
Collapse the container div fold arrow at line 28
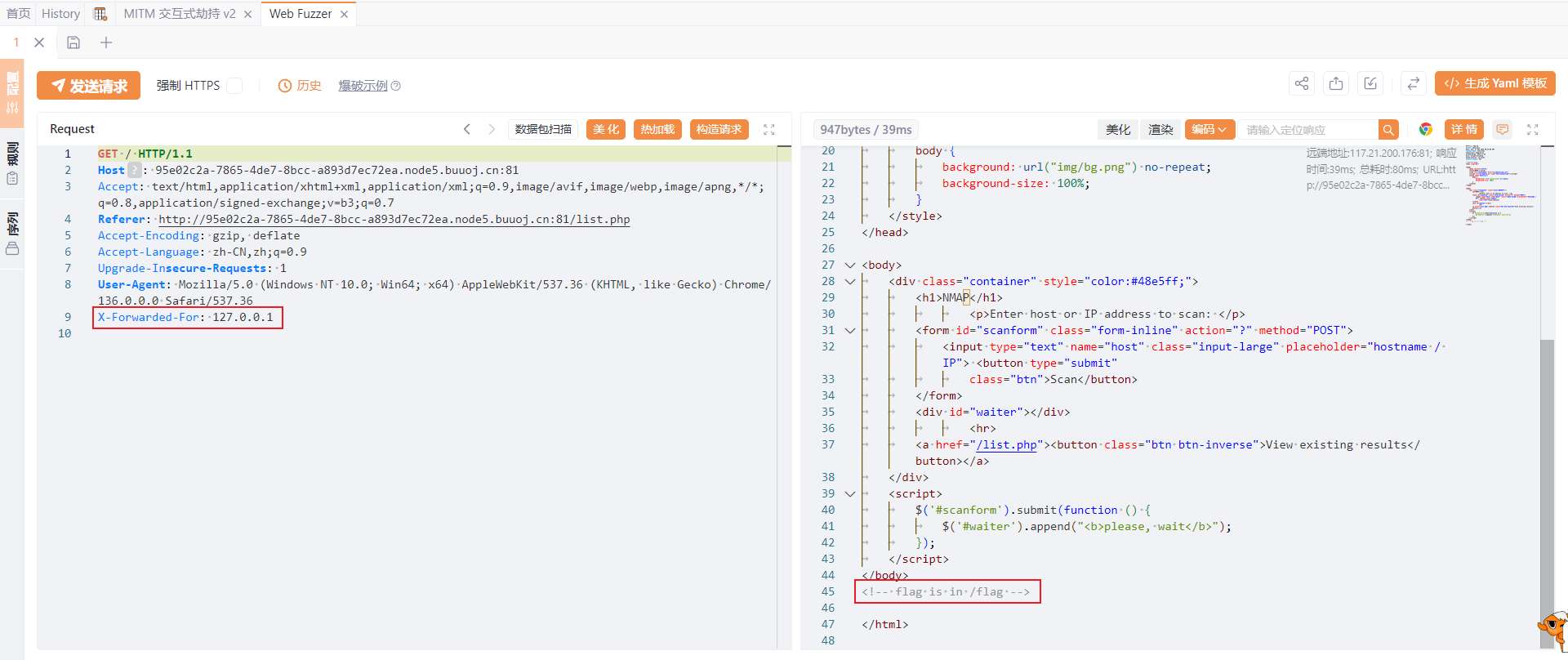(x=850, y=282)
